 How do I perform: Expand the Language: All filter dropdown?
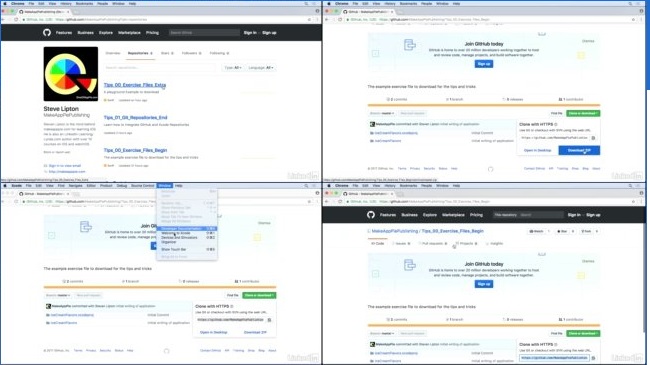point(261,68)
